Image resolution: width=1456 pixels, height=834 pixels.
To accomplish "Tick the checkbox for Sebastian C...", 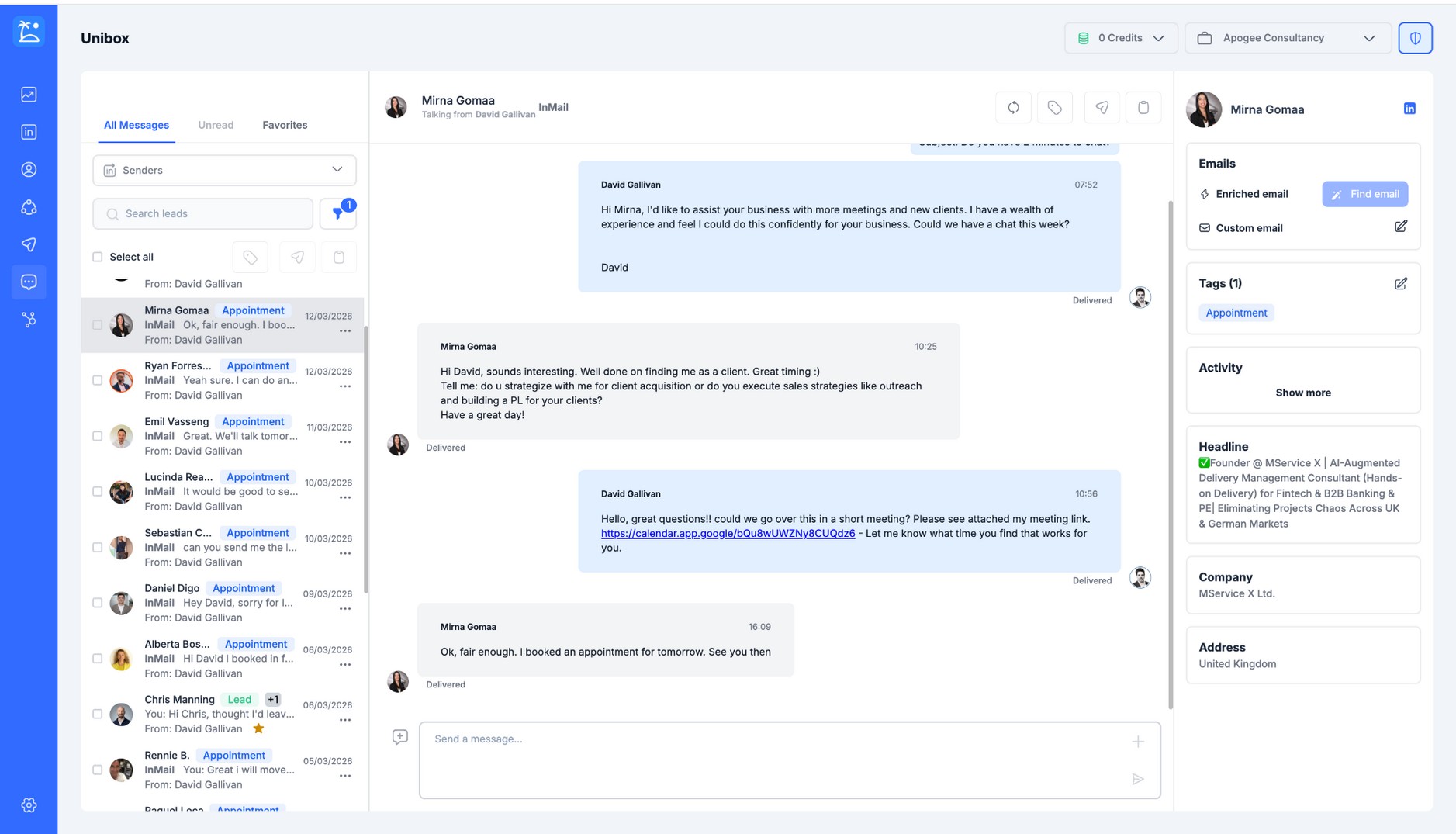I will [x=98, y=548].
